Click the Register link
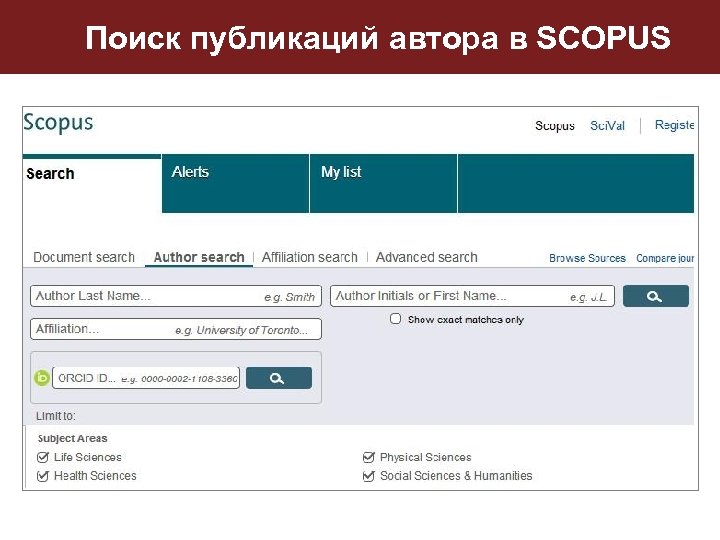 tap(674, 125)
